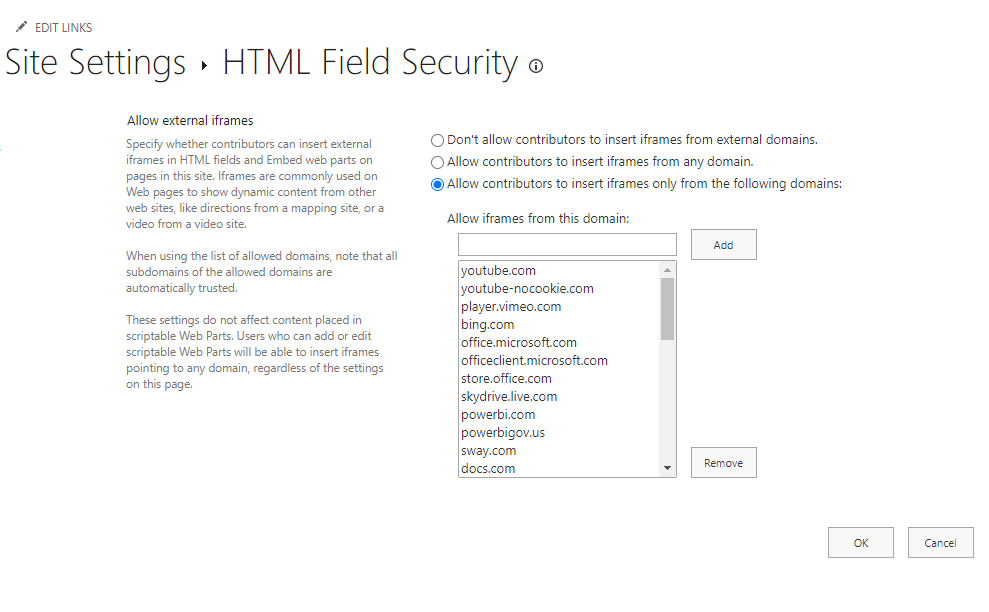
Task: Click the Remove button
Action: point(723,463)
